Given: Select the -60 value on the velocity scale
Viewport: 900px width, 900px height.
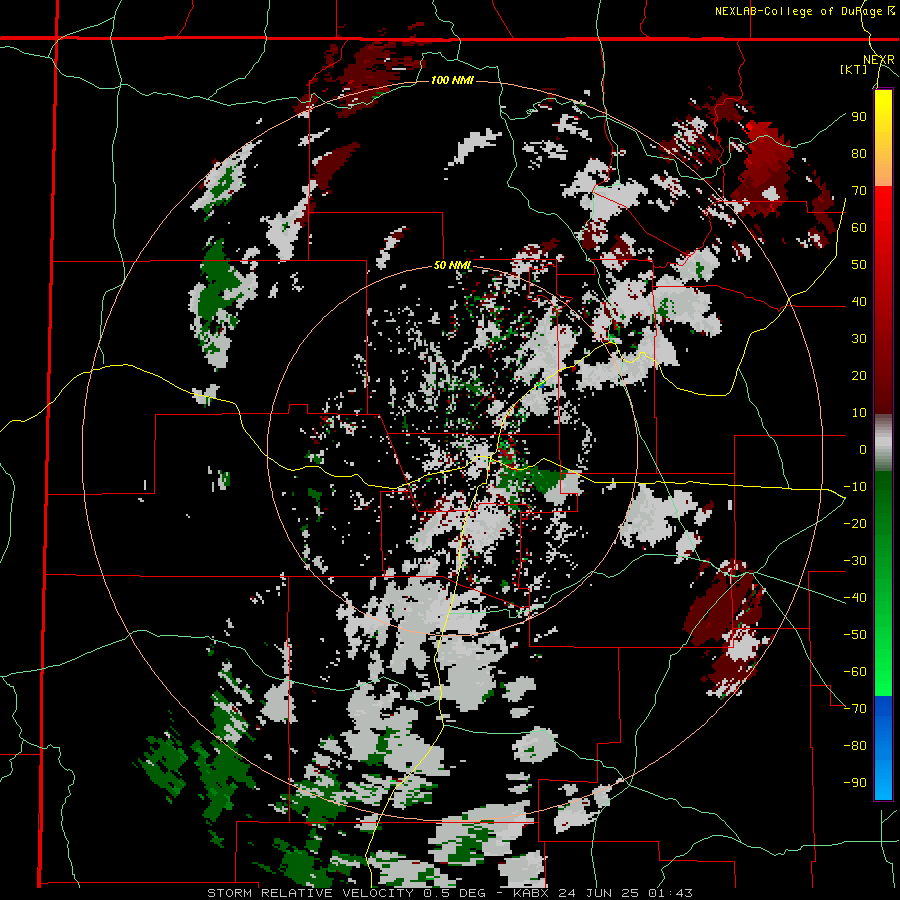Looking at the screenshot, I should pos(855,672).
